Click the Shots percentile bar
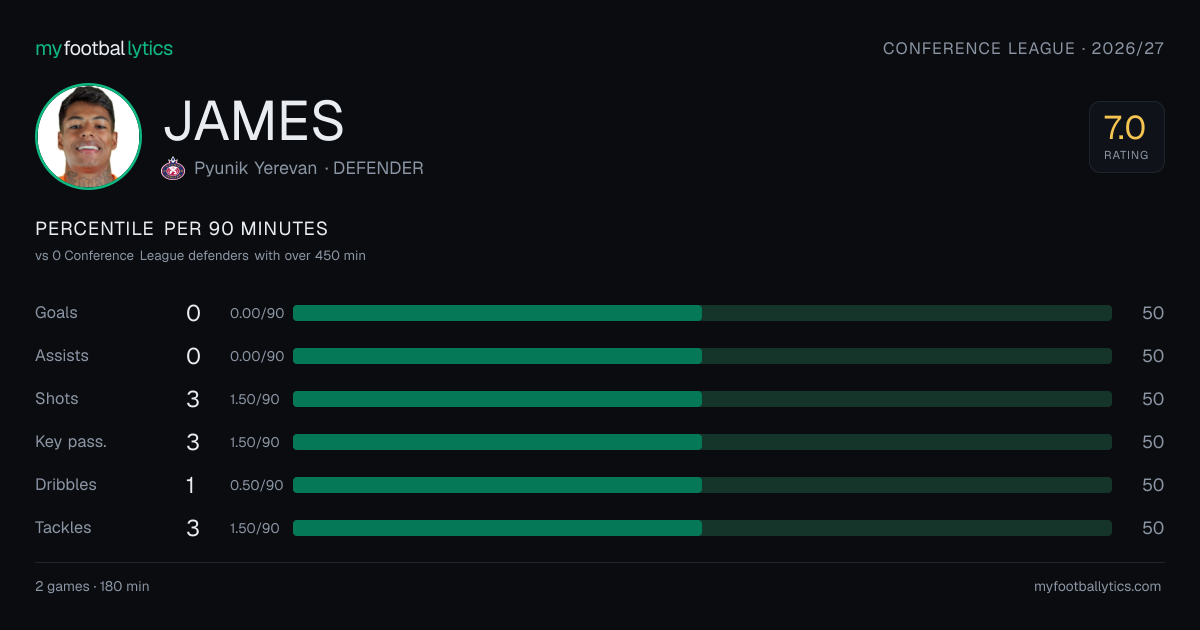This screenshot has width=1200, height=630. tap(702, 399)
